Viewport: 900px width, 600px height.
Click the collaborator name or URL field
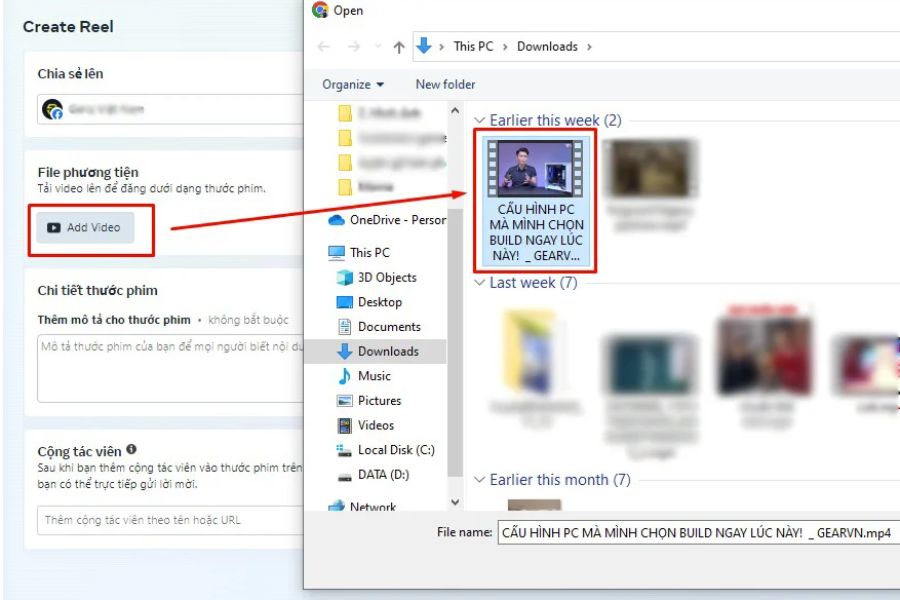coord(170,520)
